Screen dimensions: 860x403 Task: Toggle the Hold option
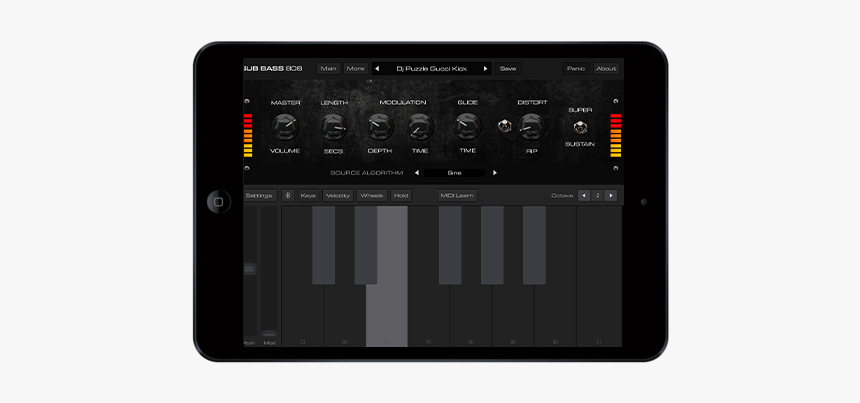401,195
